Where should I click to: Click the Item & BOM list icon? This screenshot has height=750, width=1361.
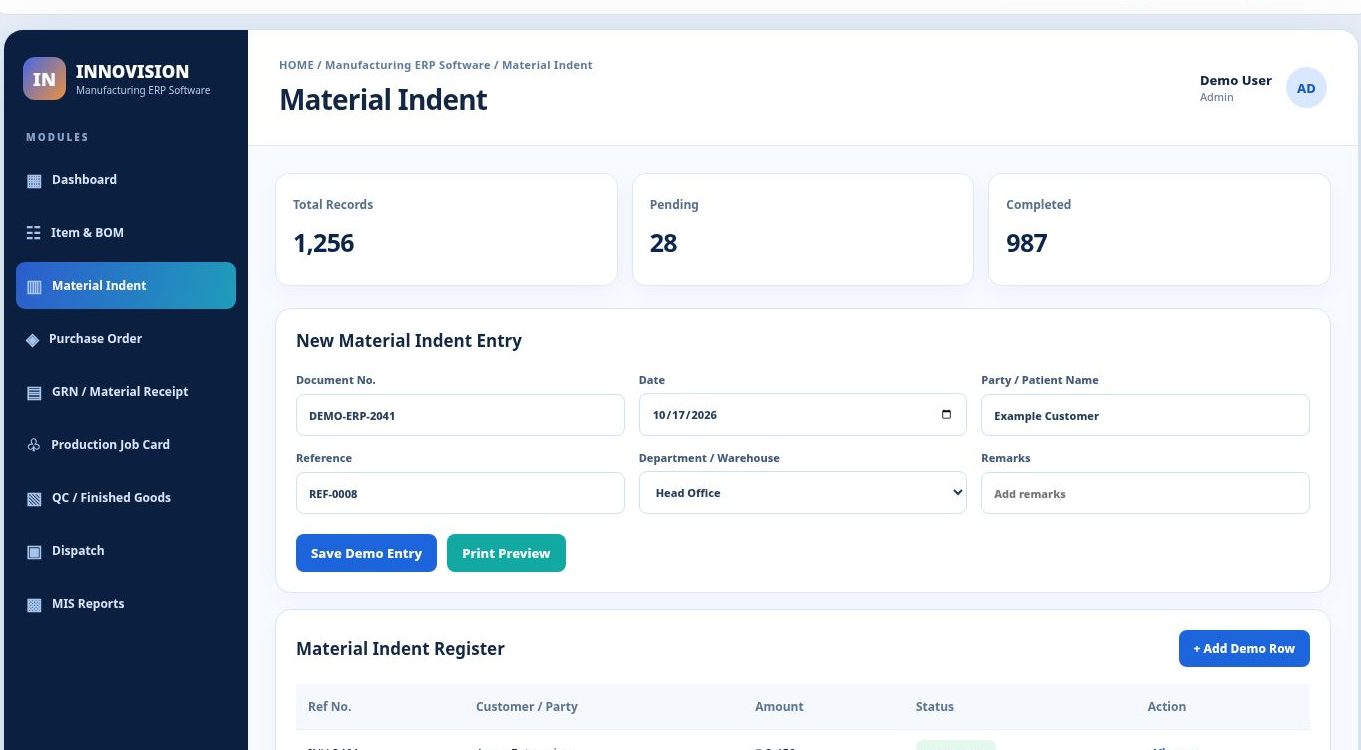pyautogui.click(x=33, y=233)
